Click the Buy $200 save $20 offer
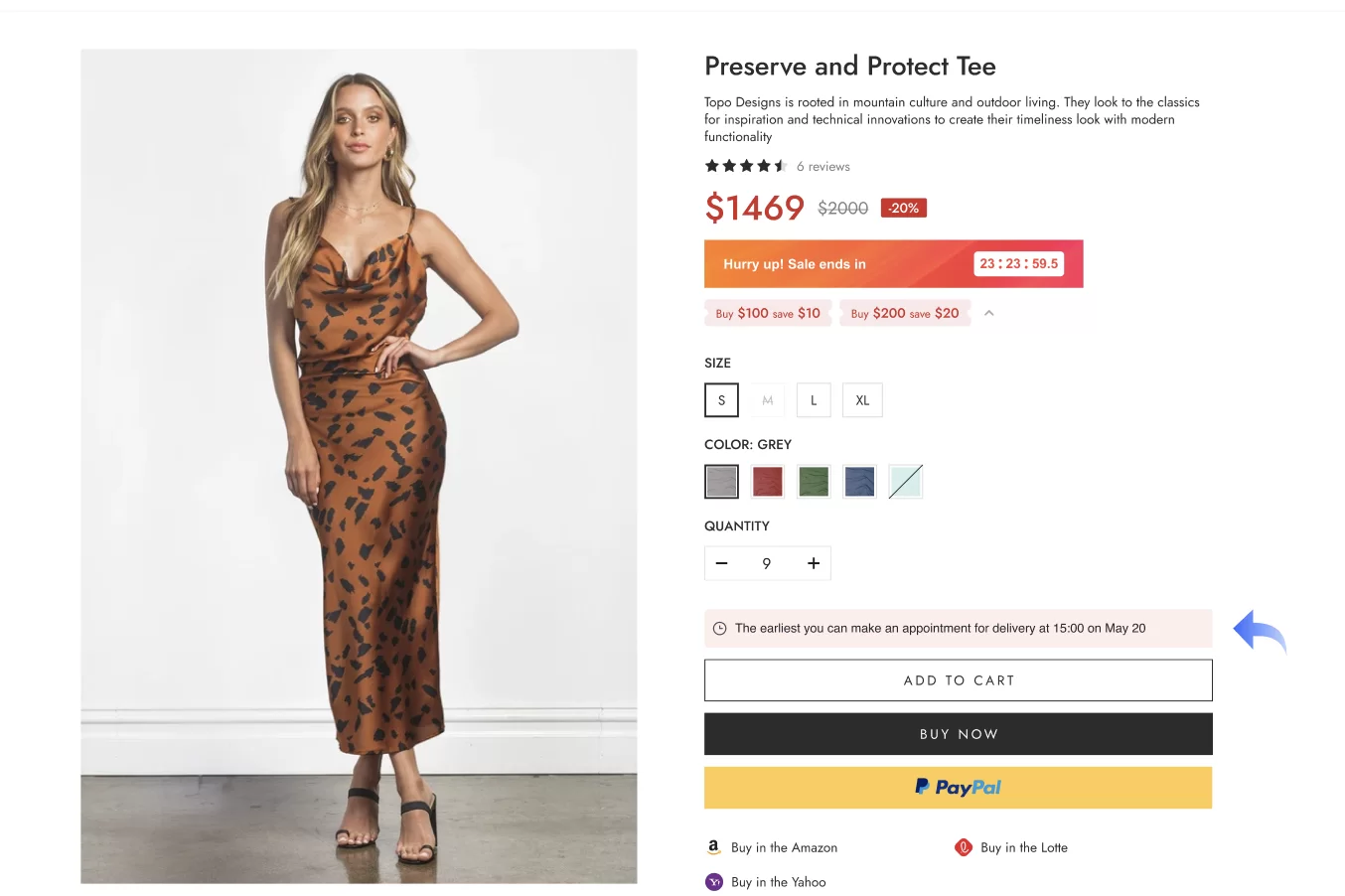 (905, 313)
